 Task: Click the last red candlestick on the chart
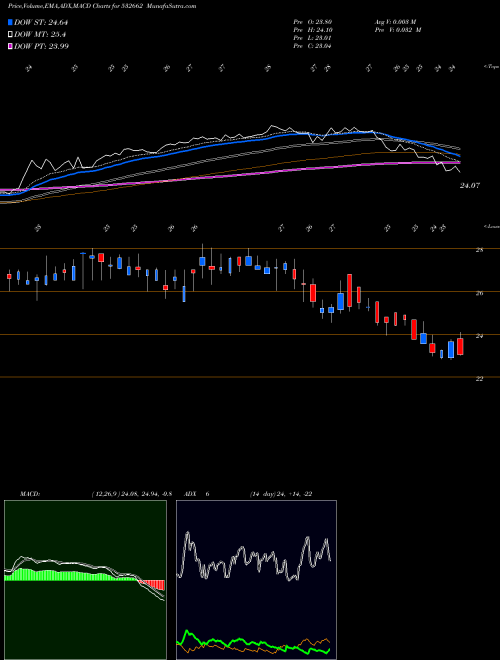point(460,346)
